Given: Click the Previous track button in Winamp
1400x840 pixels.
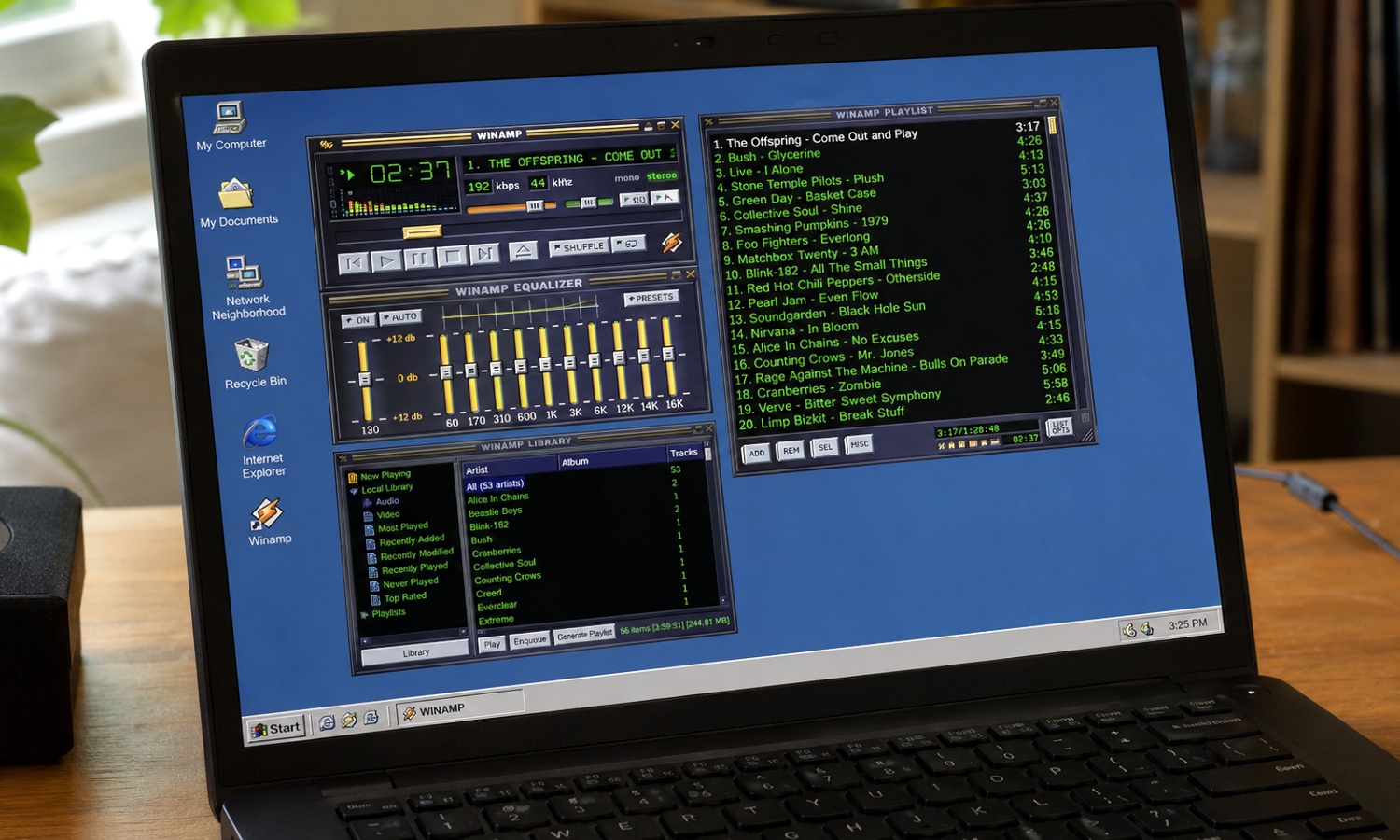Looking at the screenshot, I should (354, 263).
